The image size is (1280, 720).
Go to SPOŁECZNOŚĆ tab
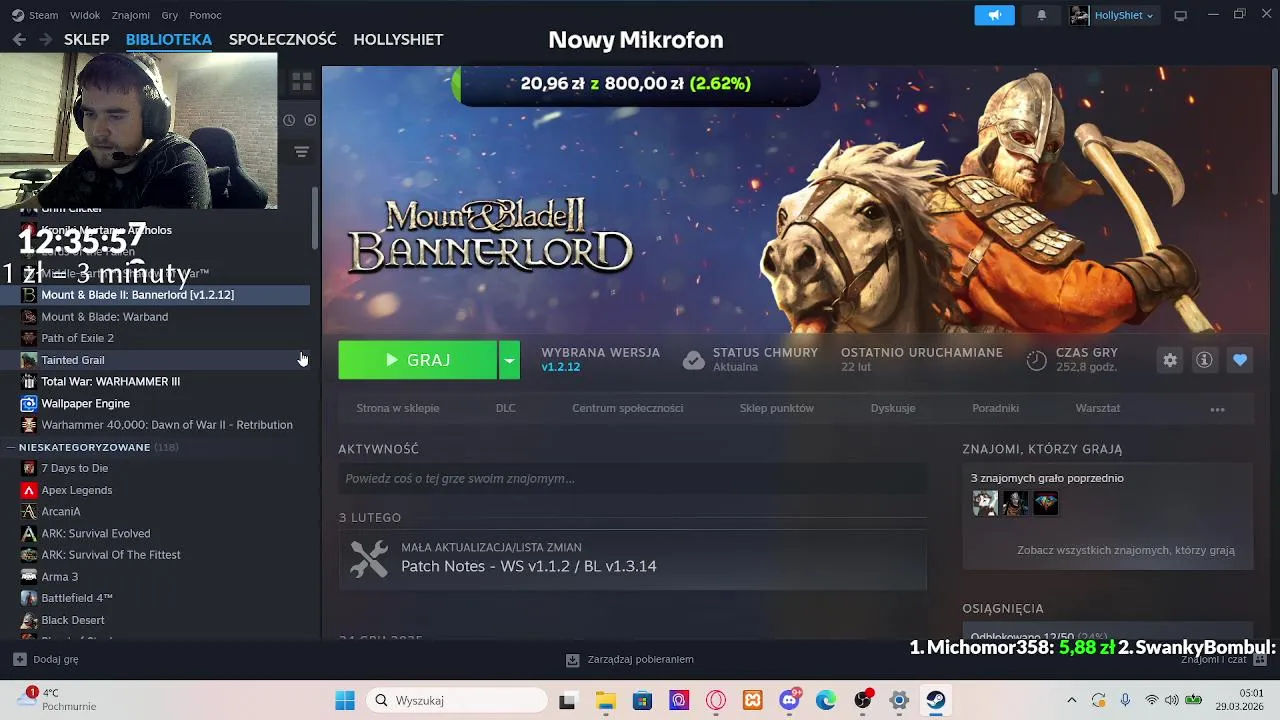[283, 39]
